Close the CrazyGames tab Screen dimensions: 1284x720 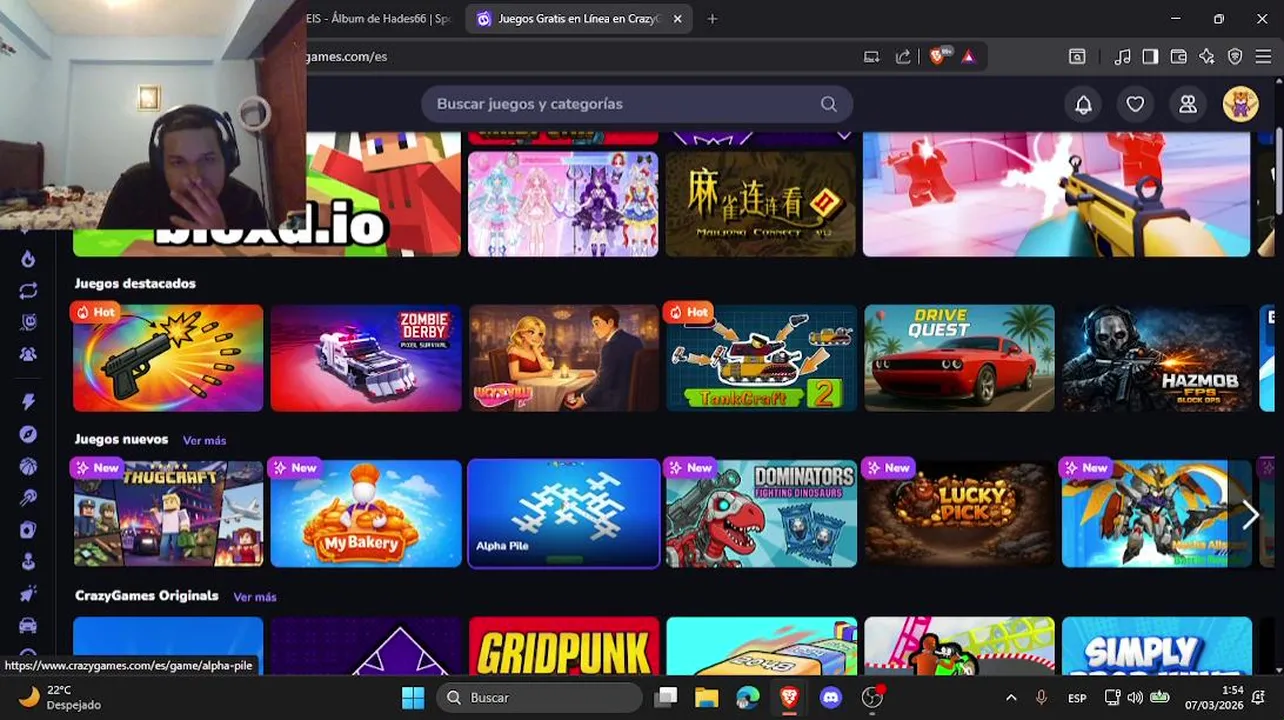(x=677, y=19)
